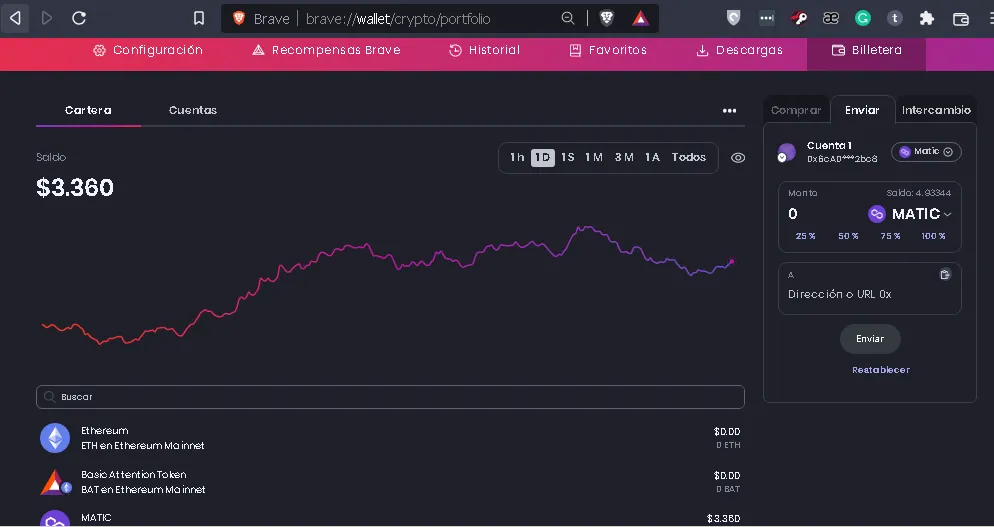
Task: Click the 0x6cA0***2bc8 account address
Action: point(842,159)
